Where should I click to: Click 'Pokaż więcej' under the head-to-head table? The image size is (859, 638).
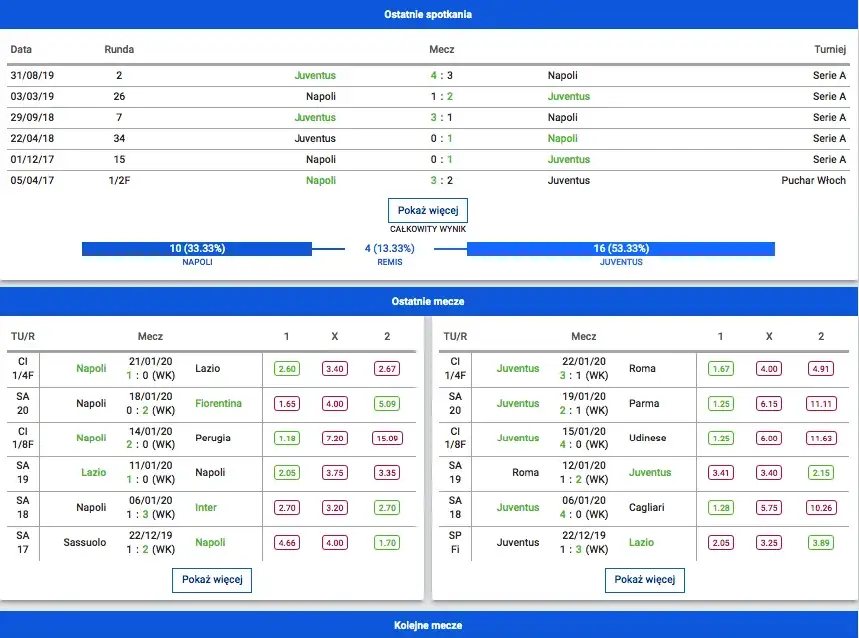pos(427,211)
